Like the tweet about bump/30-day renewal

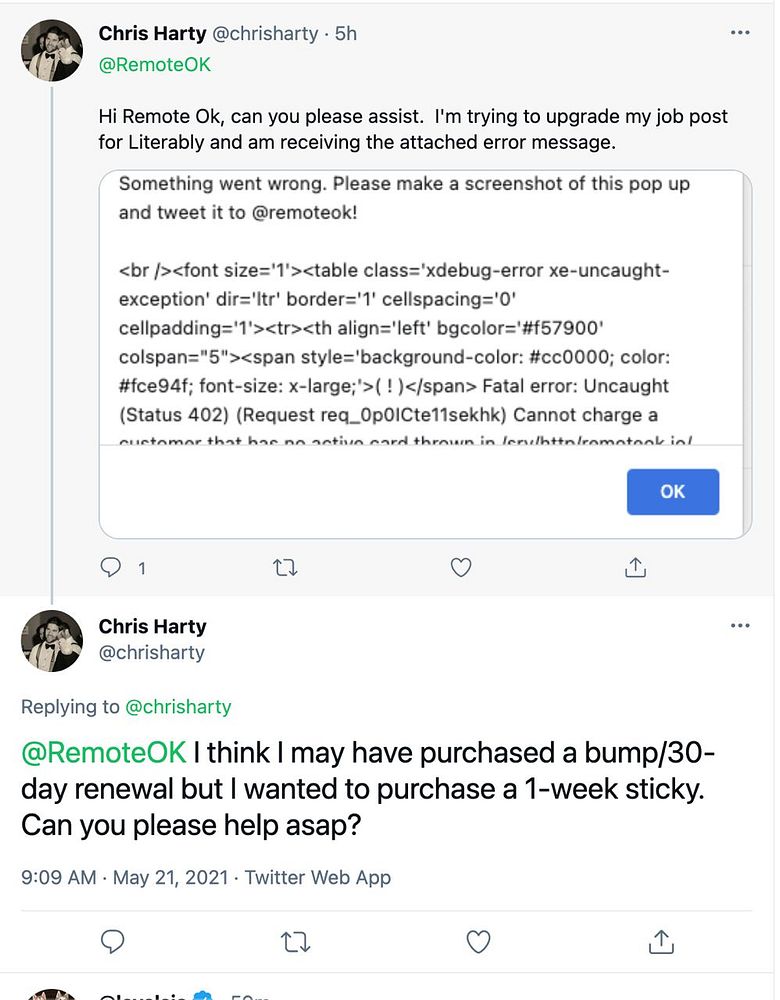click(x=478, y=942)
